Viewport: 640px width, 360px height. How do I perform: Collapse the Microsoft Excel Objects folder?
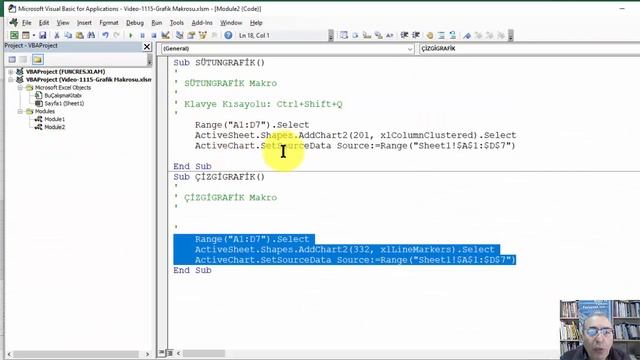(20, 88)
